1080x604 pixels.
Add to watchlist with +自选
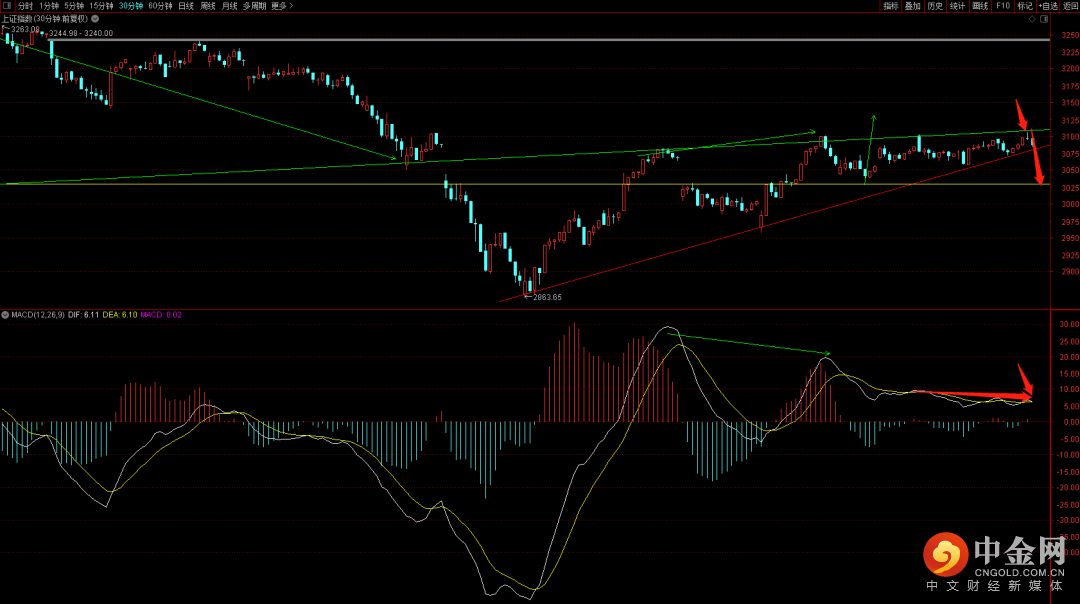pyautogui.click(x=1048, y=6)
